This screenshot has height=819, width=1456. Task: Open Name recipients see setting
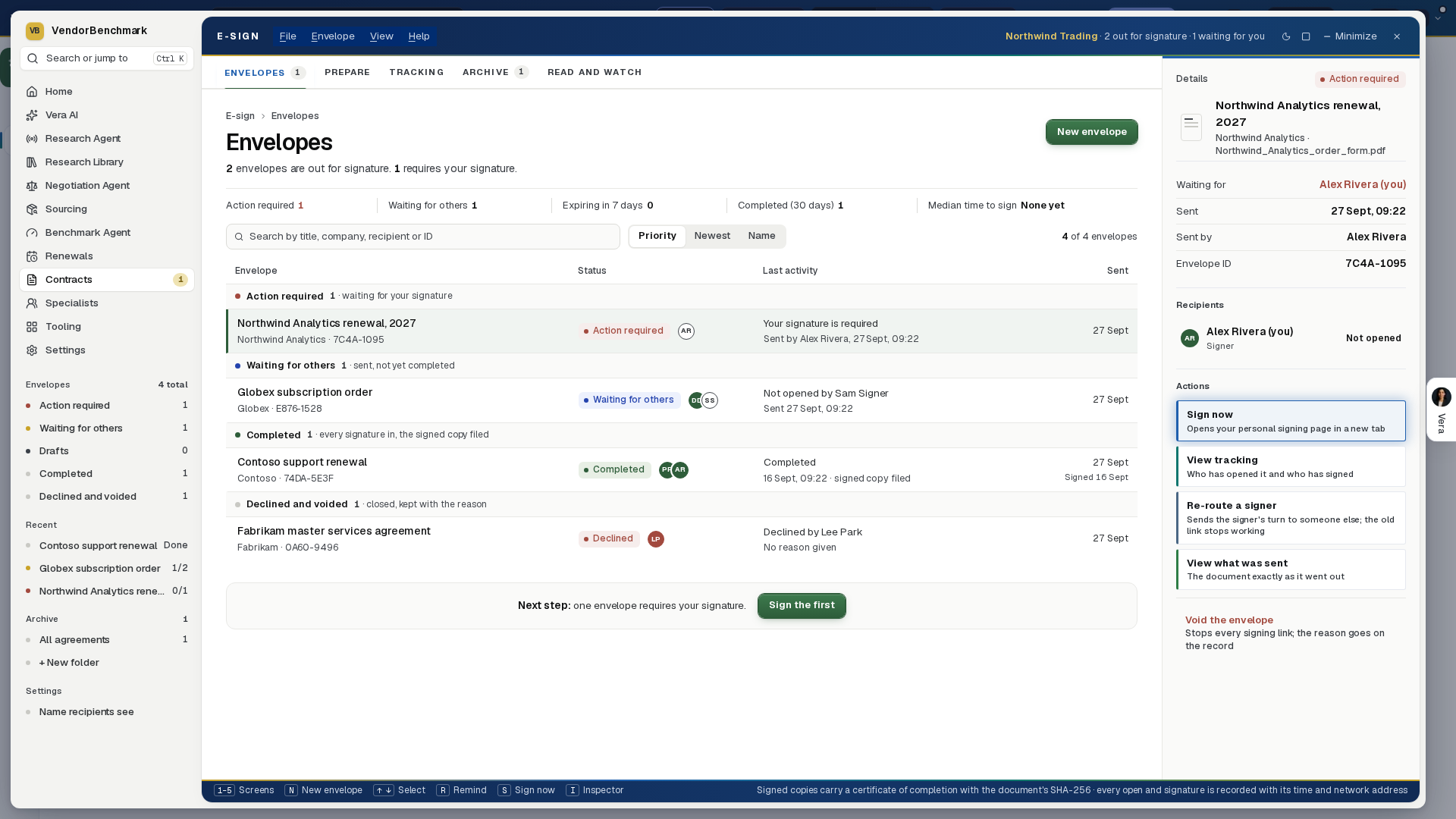[x=107, y=712]
